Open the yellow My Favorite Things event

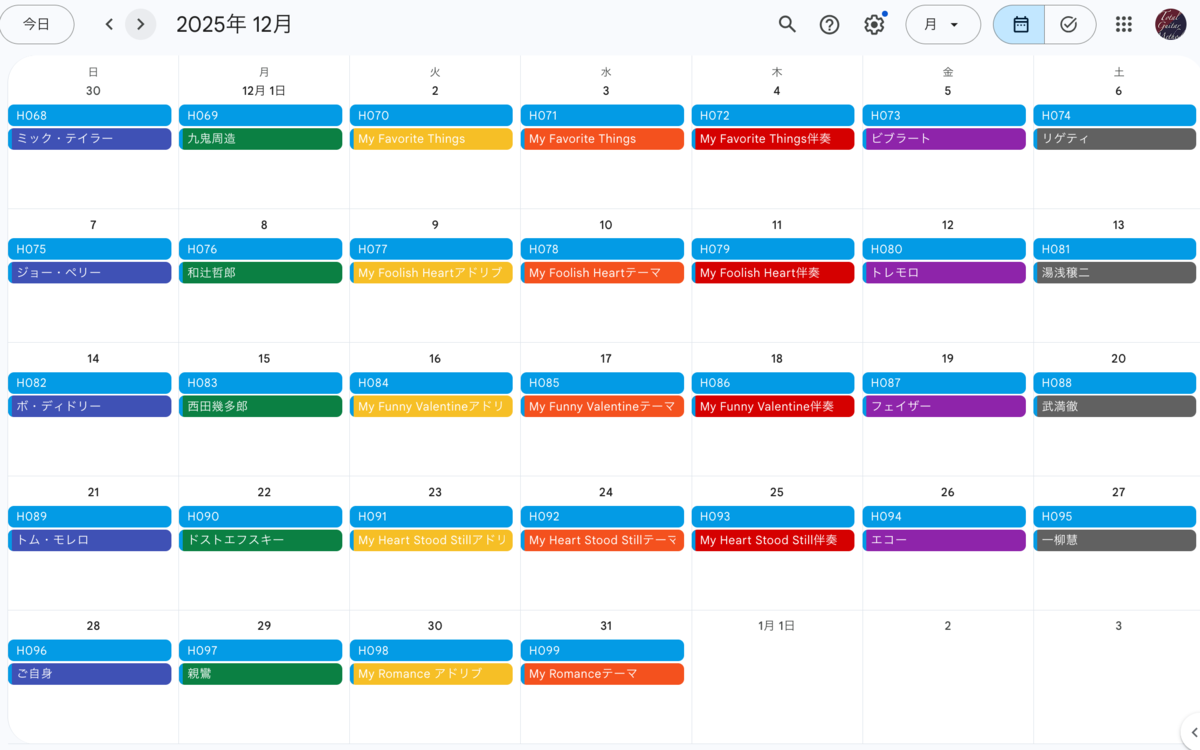[x=432, y=139]
